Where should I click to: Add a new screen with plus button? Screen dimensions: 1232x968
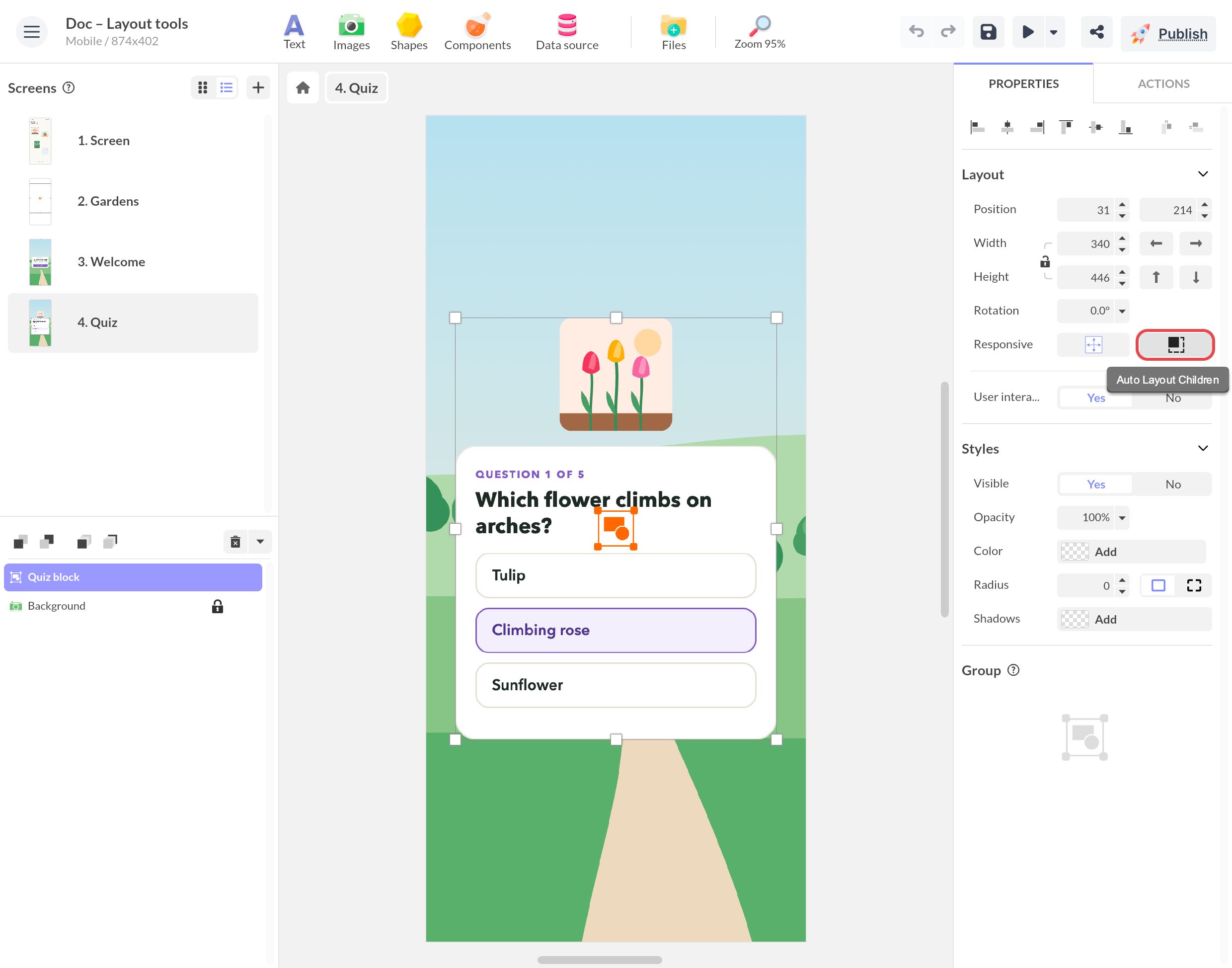258,87
